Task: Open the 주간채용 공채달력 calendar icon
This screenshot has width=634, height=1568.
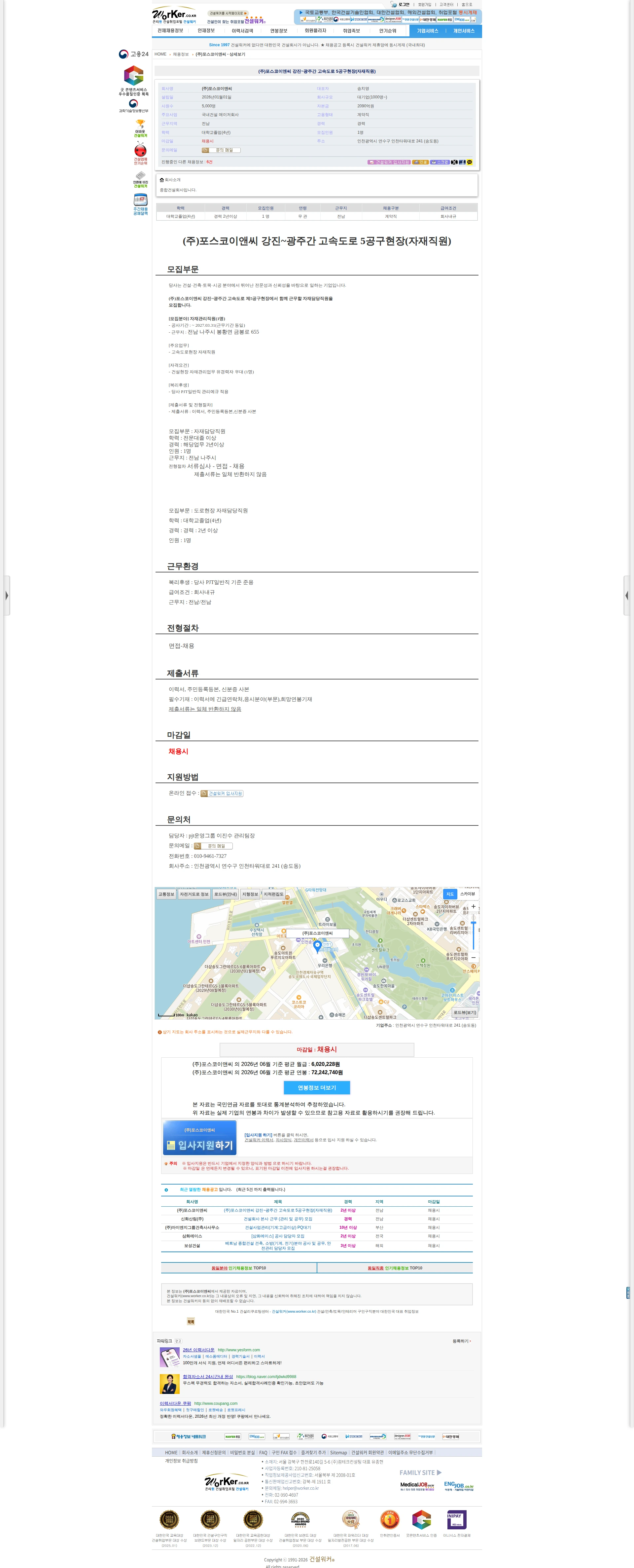Action: click(x=141, y=204)
